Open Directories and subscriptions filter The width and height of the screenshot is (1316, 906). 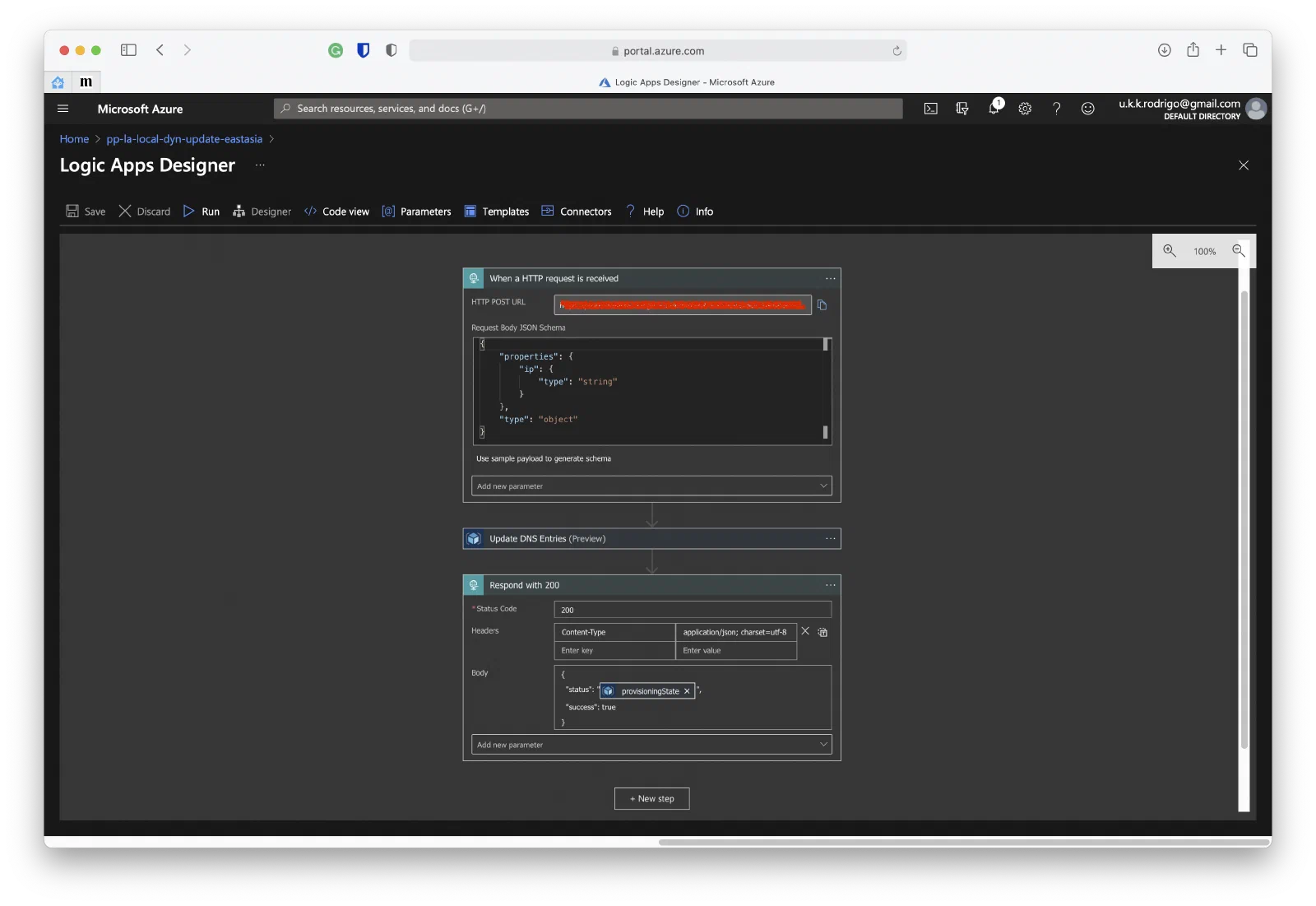(x=962, y=109)
